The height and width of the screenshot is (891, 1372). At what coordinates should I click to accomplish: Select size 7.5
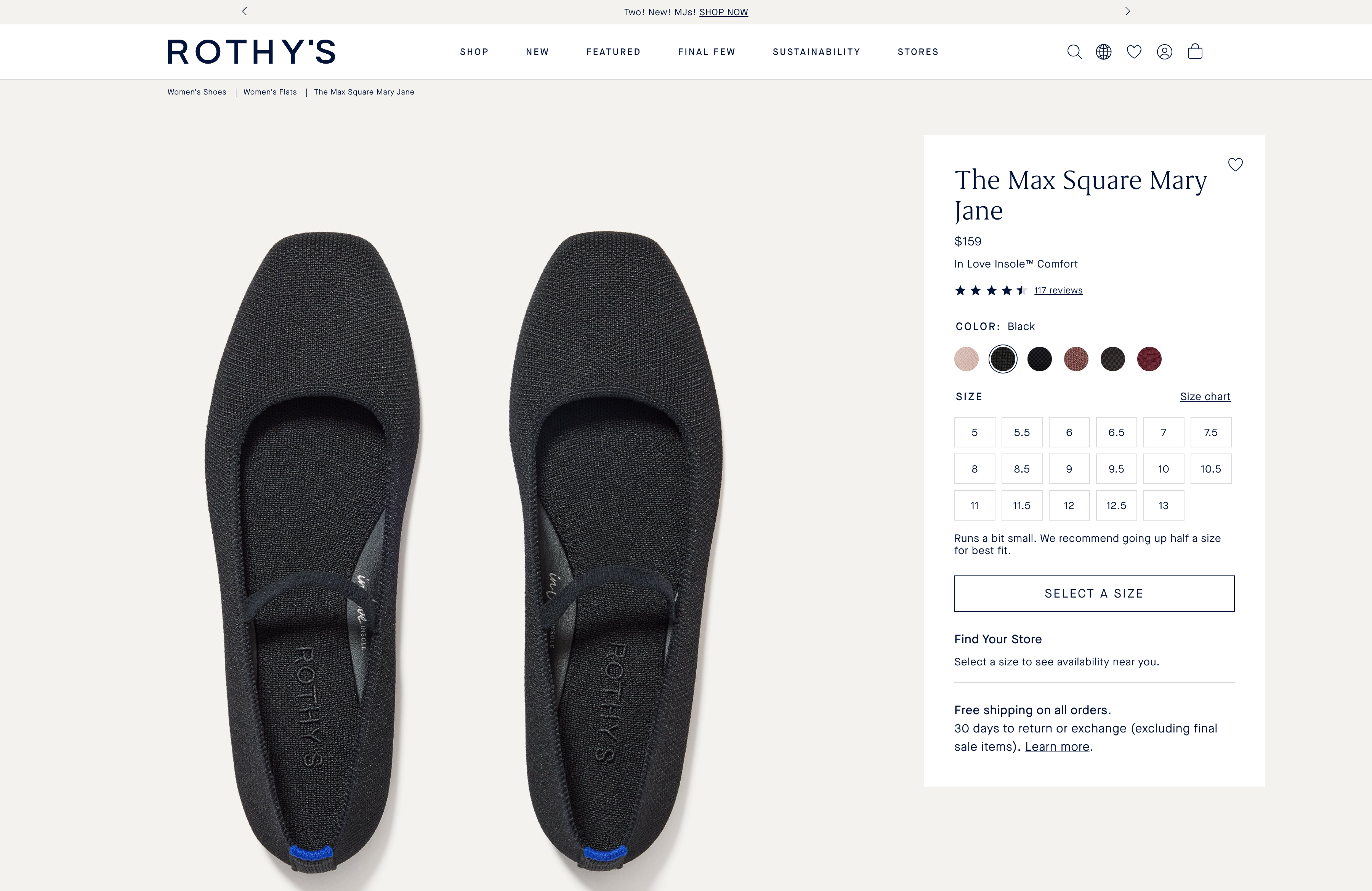pyautogui.click(x=1210, y=432)
